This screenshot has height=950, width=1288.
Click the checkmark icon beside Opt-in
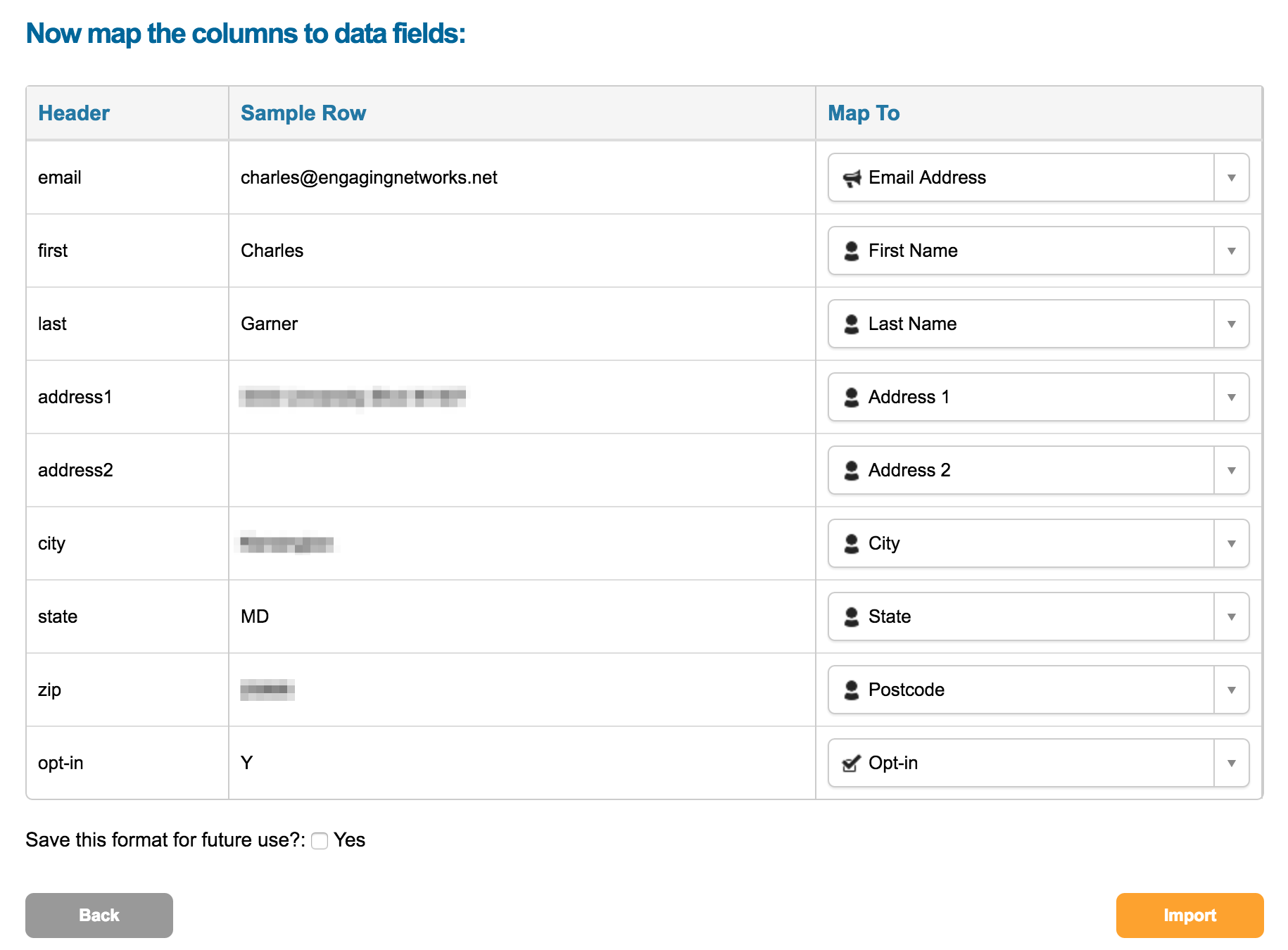click(x=852, y=763)
